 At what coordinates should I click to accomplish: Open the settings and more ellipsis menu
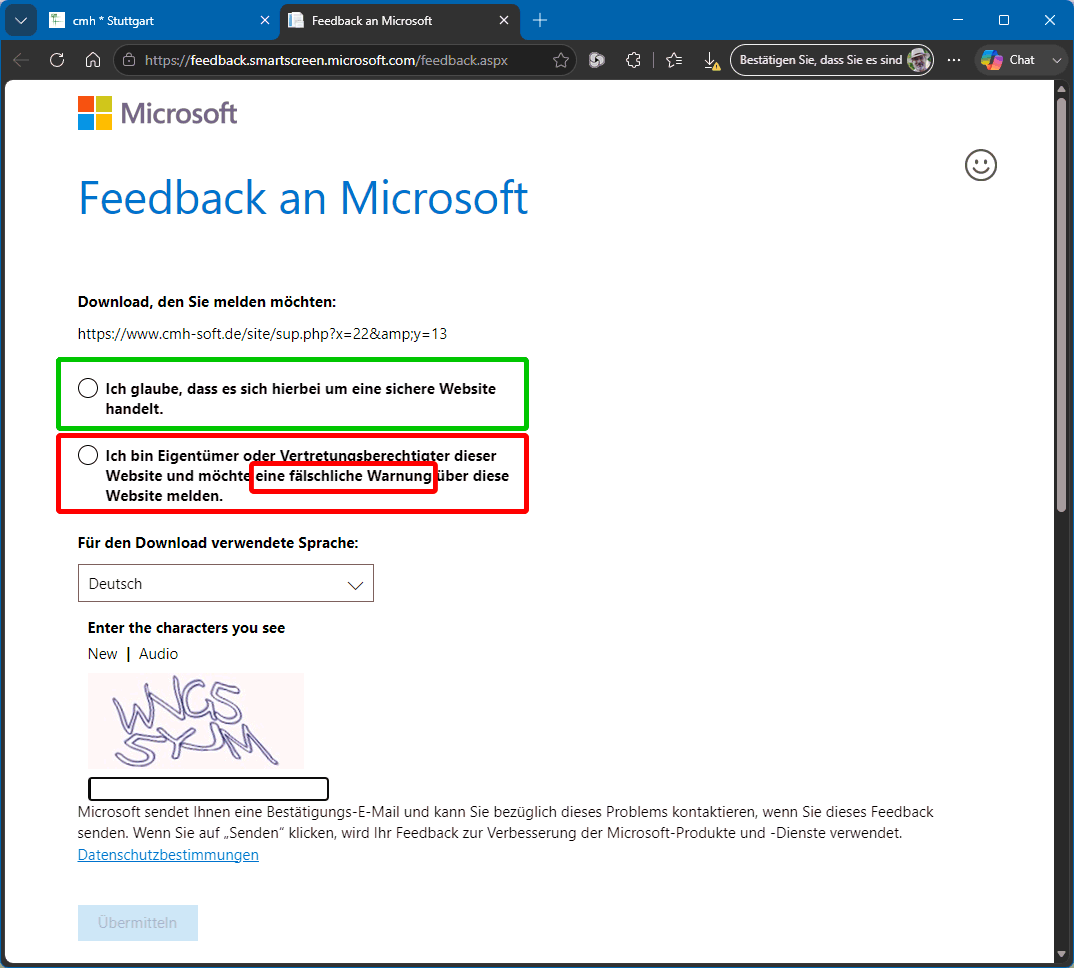click(953, 60)
